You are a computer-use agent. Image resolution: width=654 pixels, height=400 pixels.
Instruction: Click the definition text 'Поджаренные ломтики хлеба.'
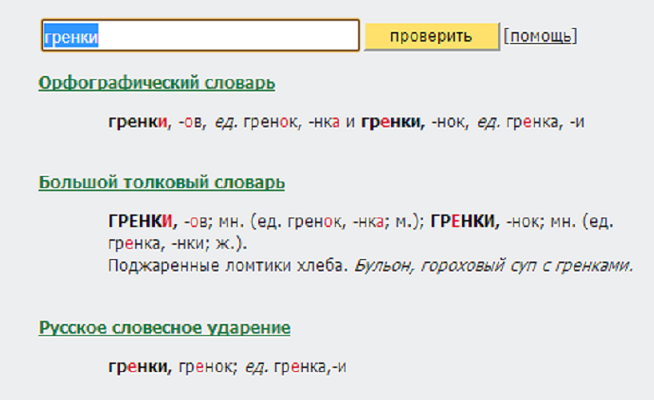[x=228, y=266]
